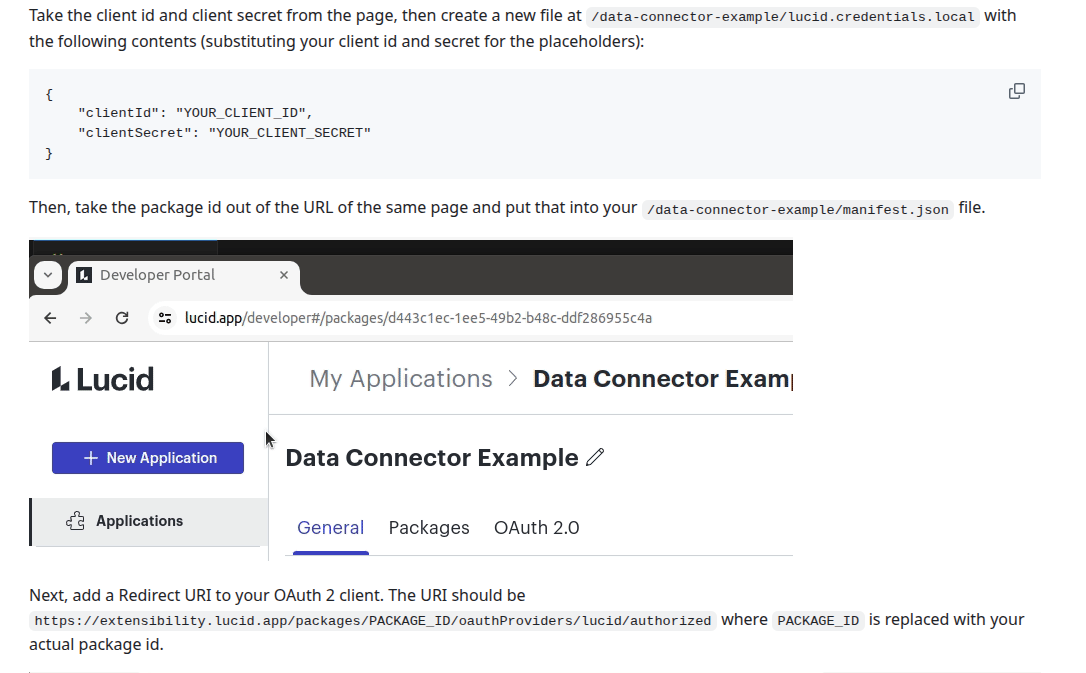Viewport: 1086px width, 673px height.
Task: Click the browser forward arrow
Action: pyautogui.click(x=86, y=318)
